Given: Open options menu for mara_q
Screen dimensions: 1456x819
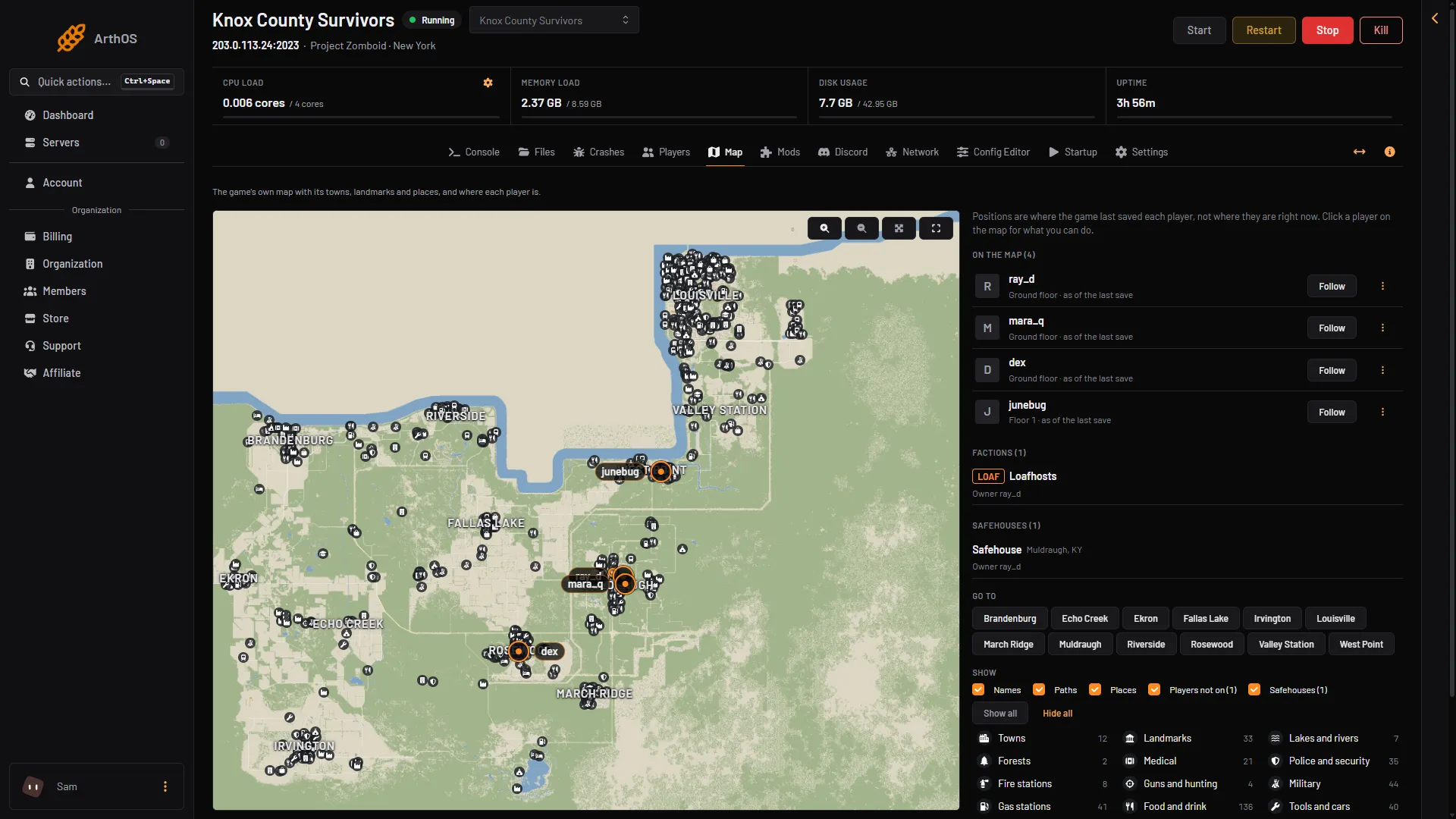Looking at the screenshot, I should coord(1382,328).
